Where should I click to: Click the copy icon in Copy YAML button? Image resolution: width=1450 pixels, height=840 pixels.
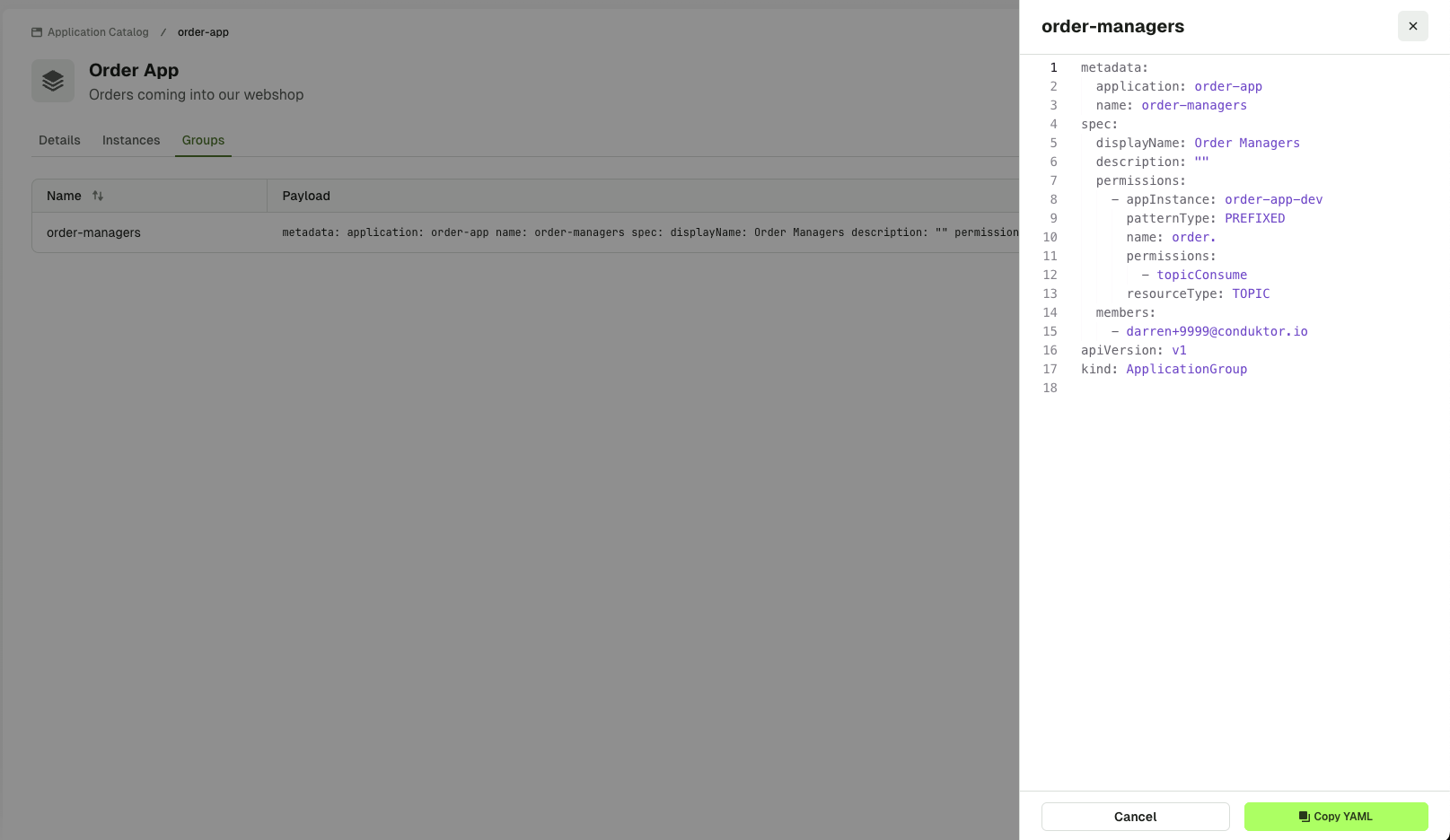[1305, 817]
